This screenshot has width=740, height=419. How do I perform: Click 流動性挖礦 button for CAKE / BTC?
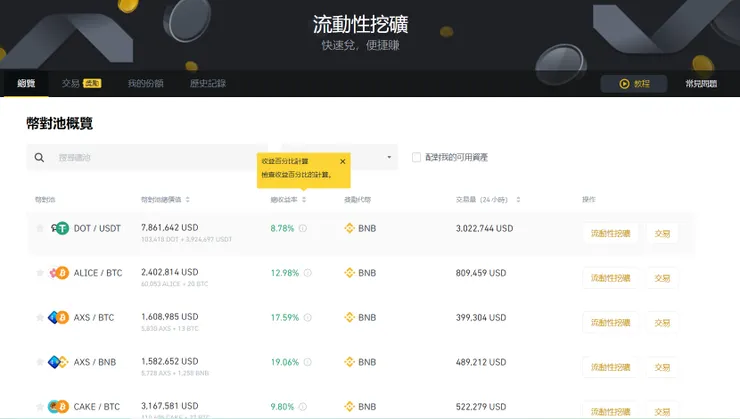(610, 411)
